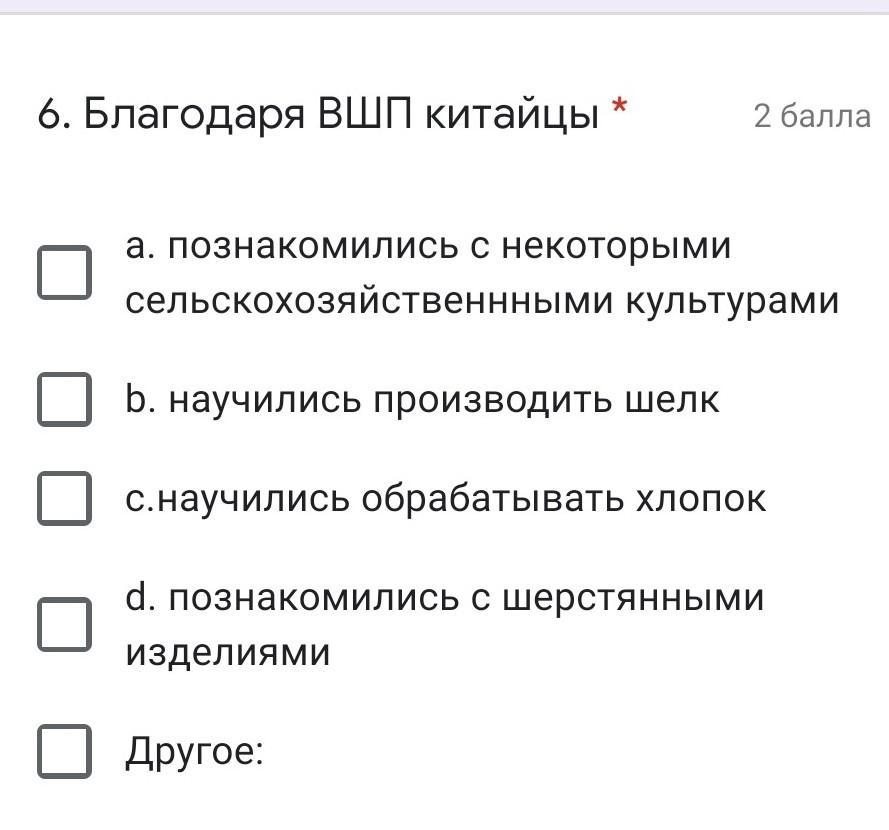Screen dimensions: 889x830
Task: Click the 'Другое:' label
Action: [194, 752]
